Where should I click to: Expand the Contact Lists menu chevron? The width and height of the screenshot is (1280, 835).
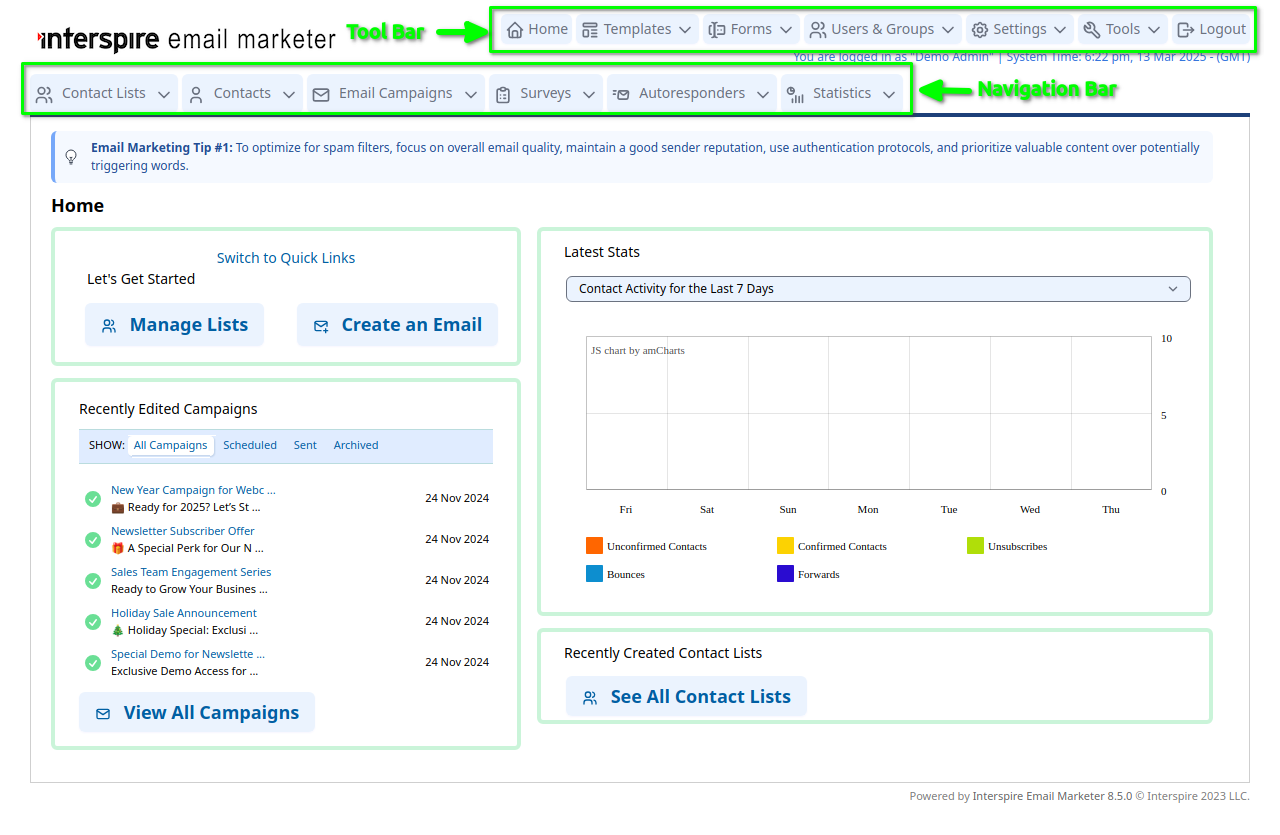[x=163, y=92]
